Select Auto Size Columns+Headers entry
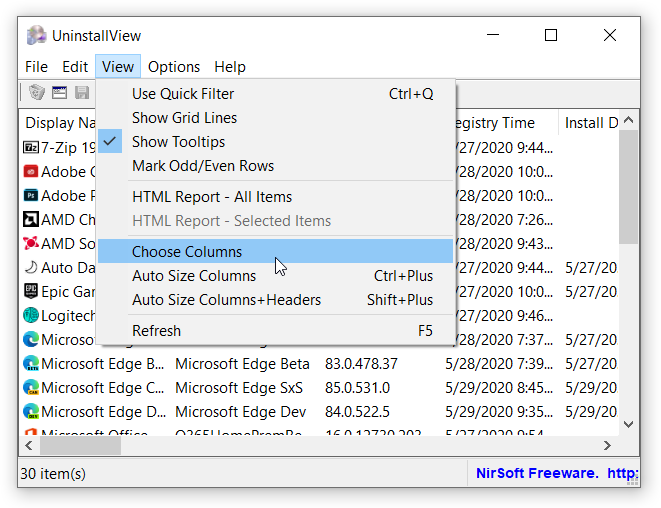The image size is (661, 508). 275,300
